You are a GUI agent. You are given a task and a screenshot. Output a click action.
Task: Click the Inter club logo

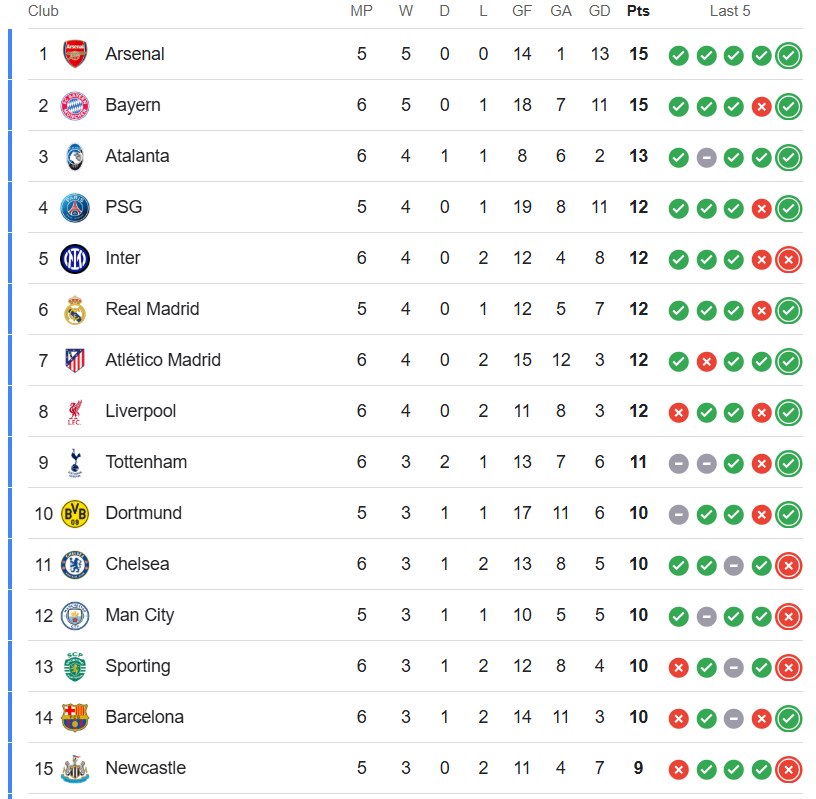75,258
